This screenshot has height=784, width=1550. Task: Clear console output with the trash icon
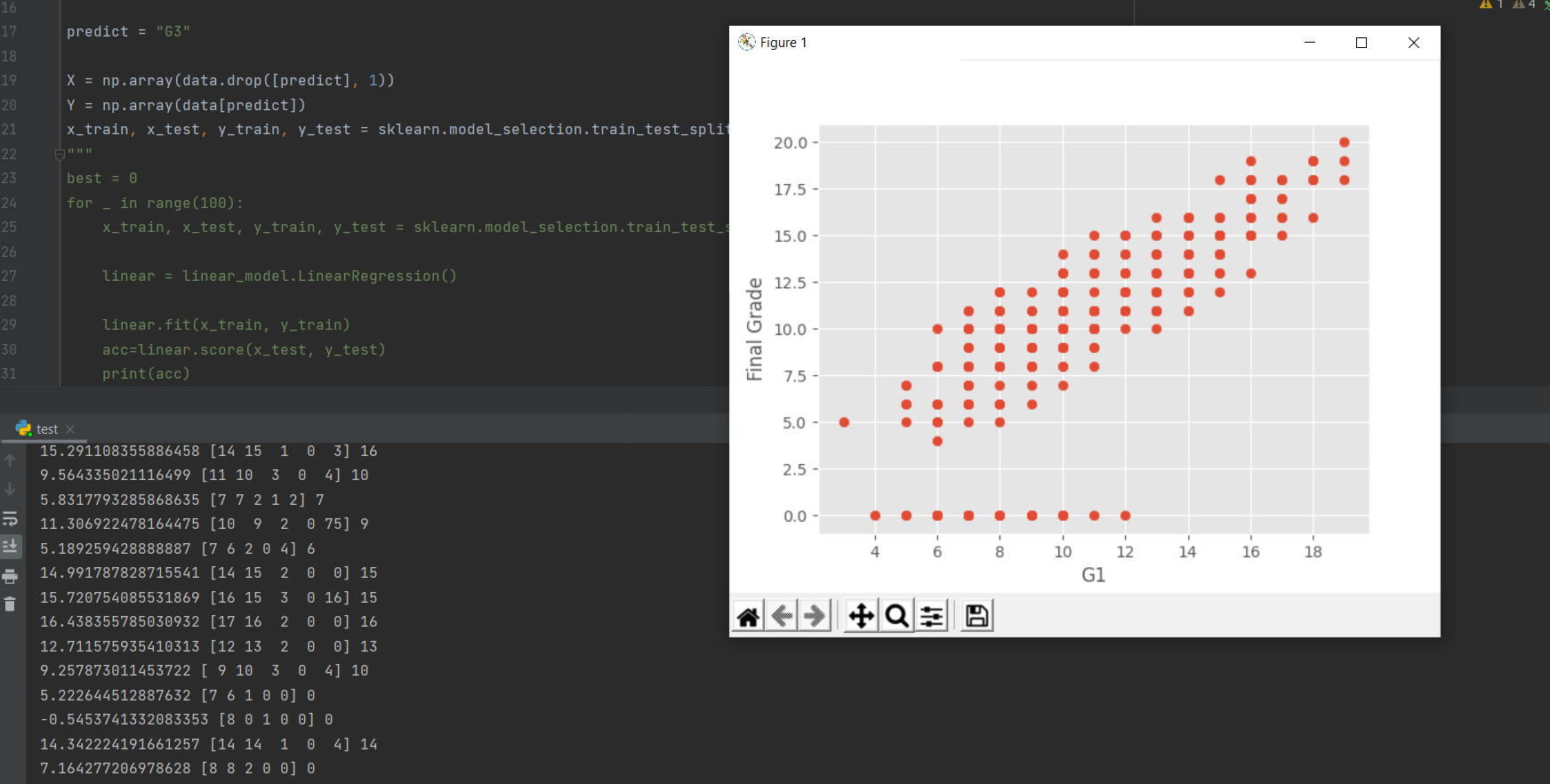pyautogui.click(x=11, y=604)
